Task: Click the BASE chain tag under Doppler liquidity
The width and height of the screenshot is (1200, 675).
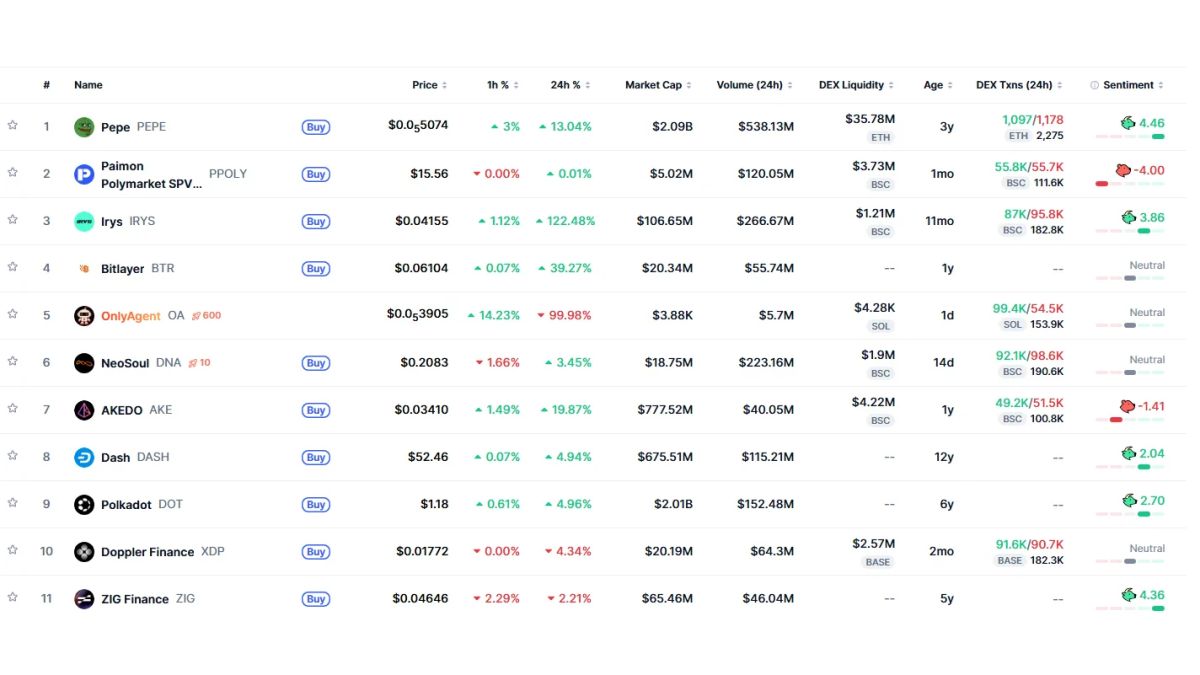Action: coord(877,562)
